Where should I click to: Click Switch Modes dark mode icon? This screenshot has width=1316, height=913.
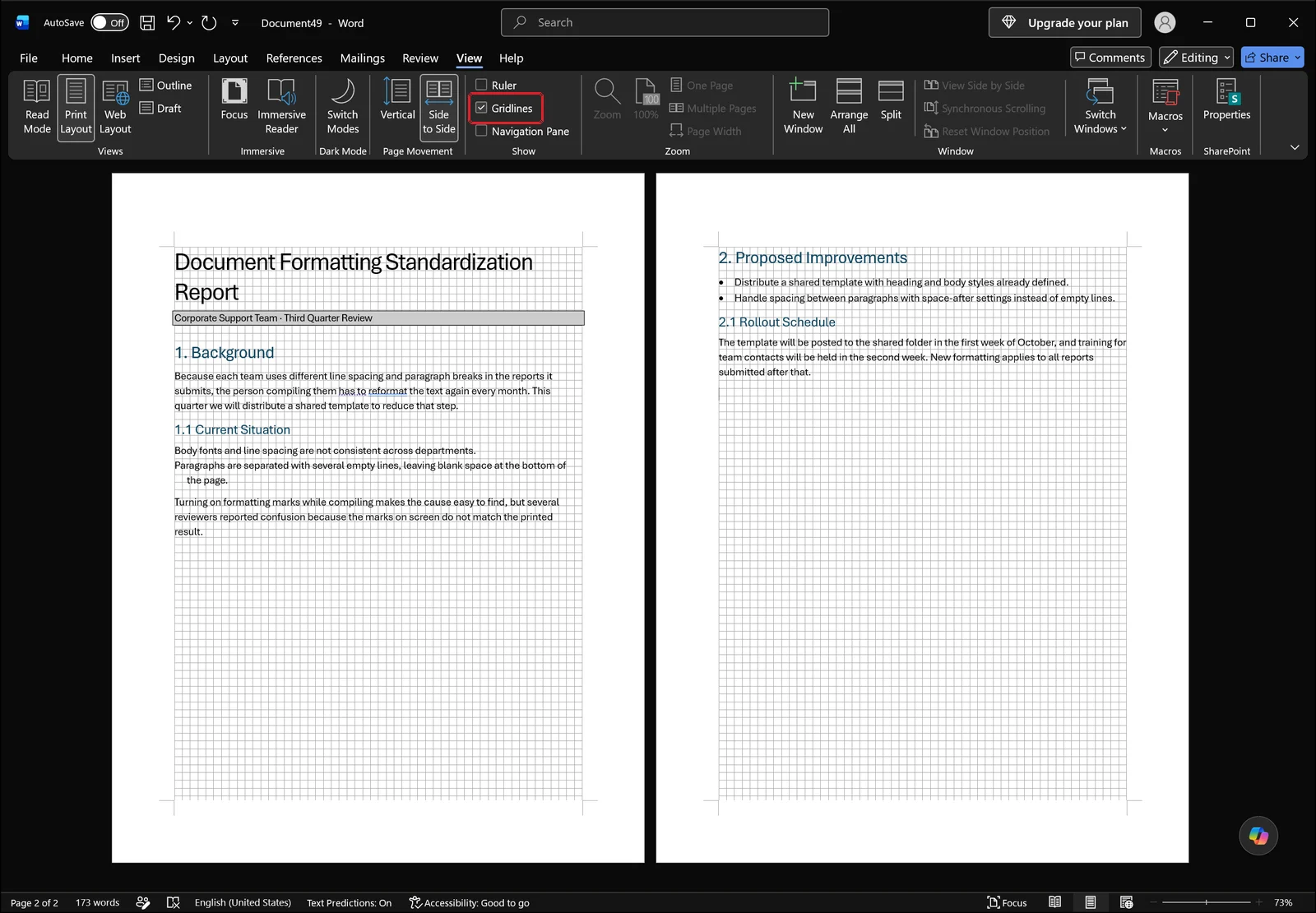pyautogui.click(x=343, y=107)
